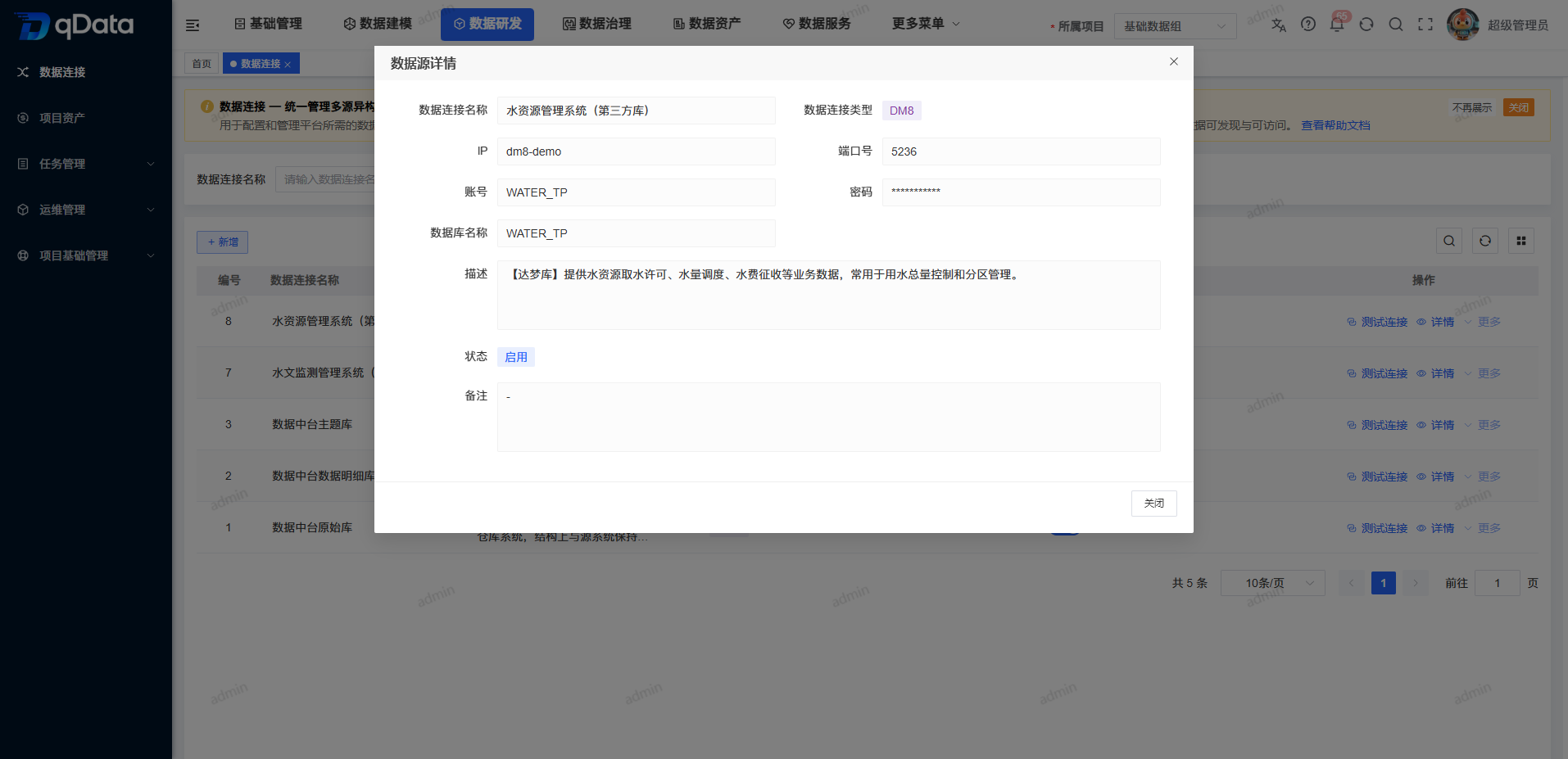Open the help question-mark icon
This screenshot has width=1568, height=759.
[1308, 25]
